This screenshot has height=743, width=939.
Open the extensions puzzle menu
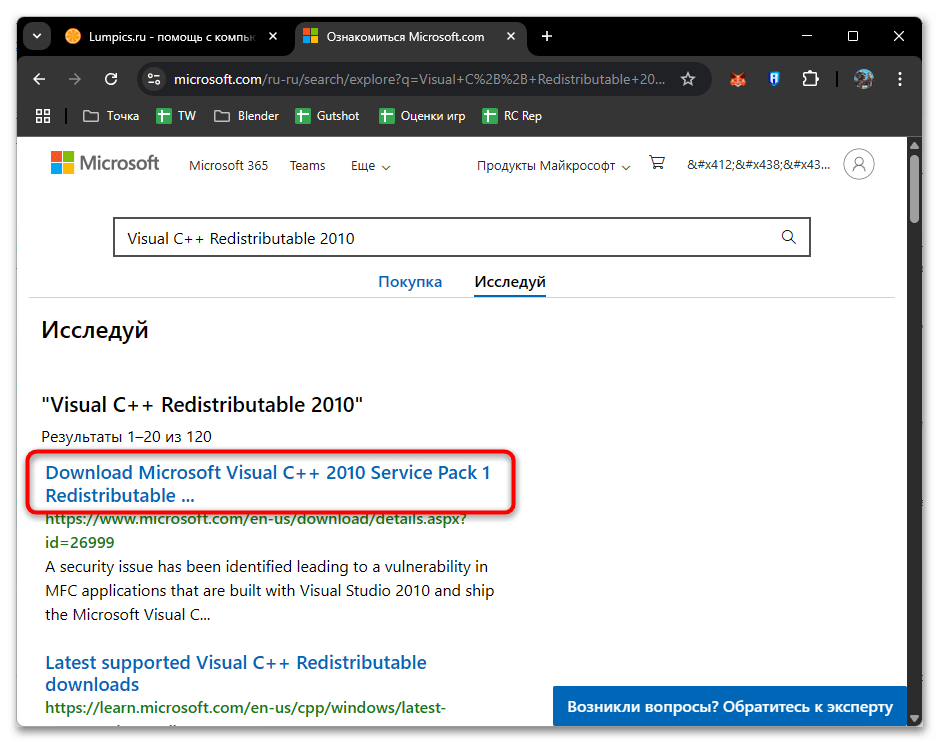(x=810, y=79)
